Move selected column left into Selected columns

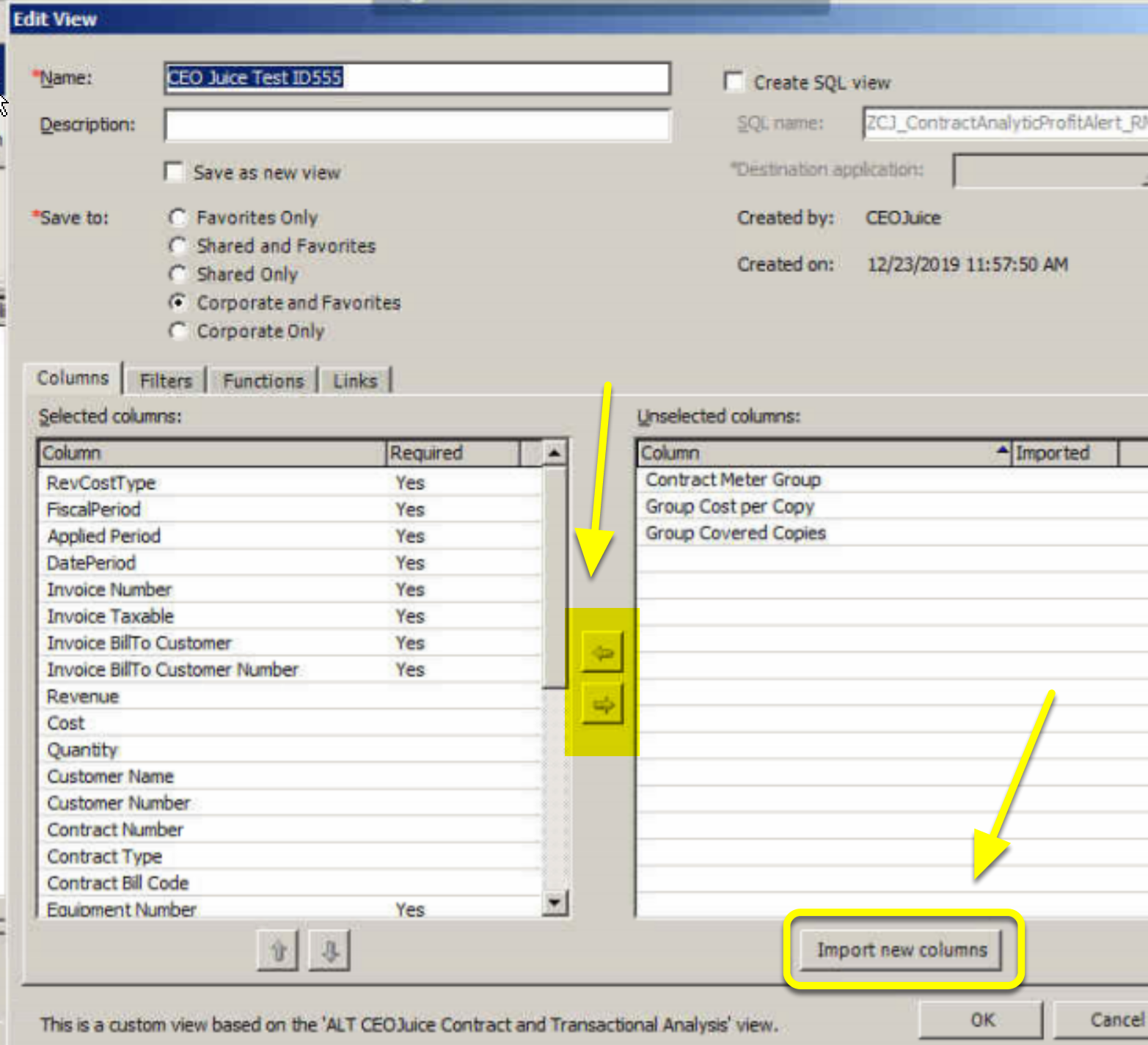[602, 652]
